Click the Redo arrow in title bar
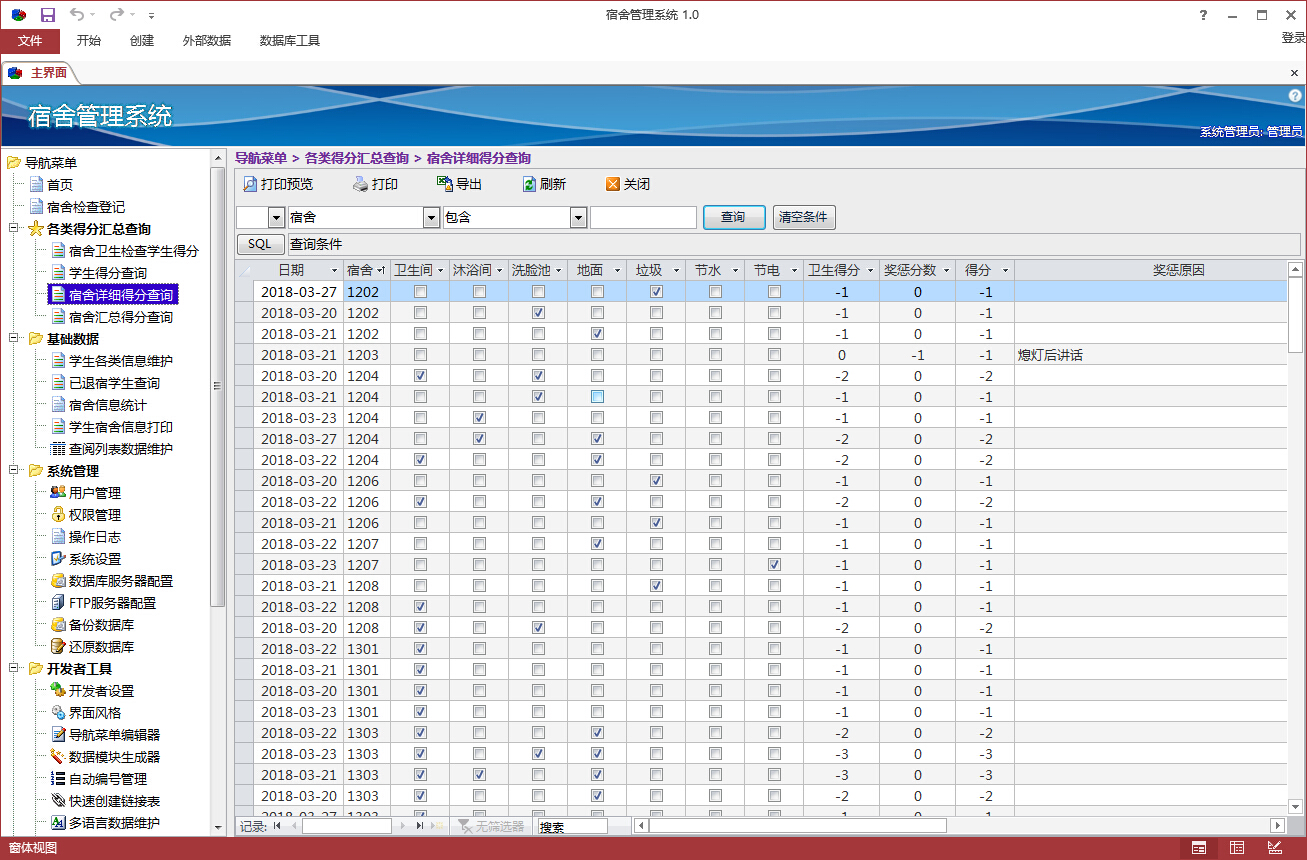This screenshot has width=1307, height=860. click(x=116, y=15)
